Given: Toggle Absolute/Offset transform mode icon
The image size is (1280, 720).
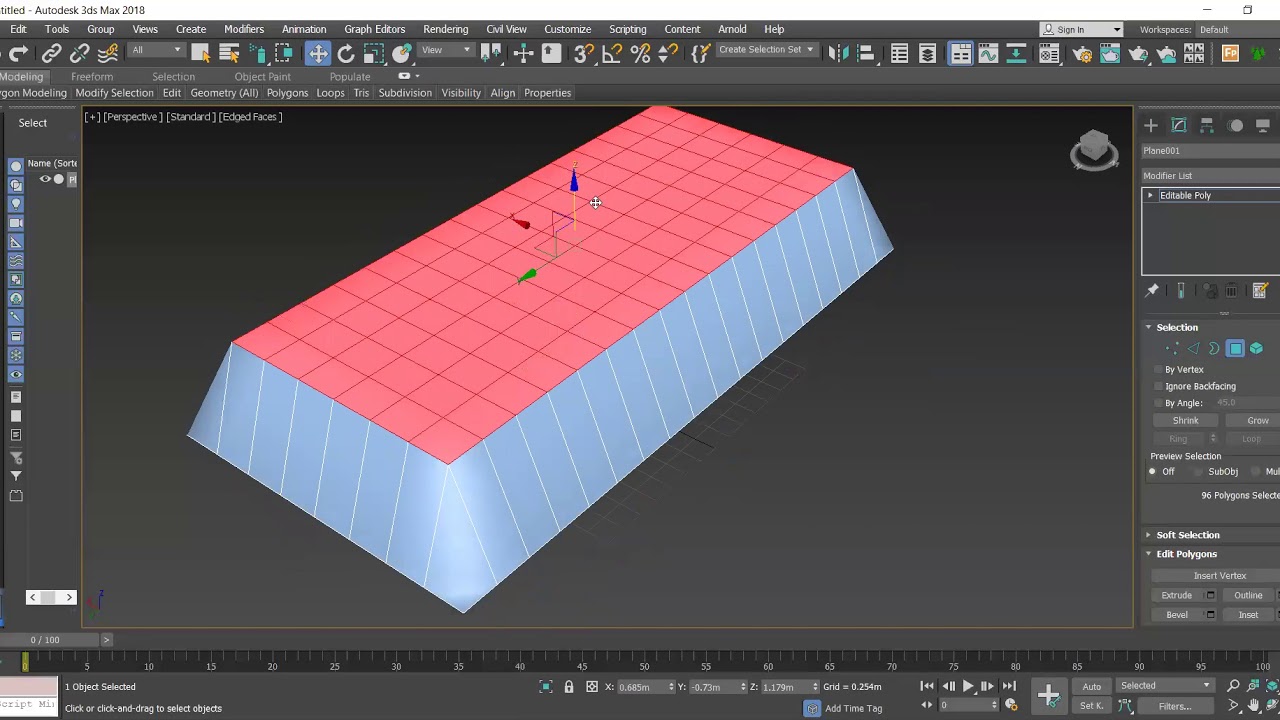Looking at the screenshot, I should pos(592,687).
